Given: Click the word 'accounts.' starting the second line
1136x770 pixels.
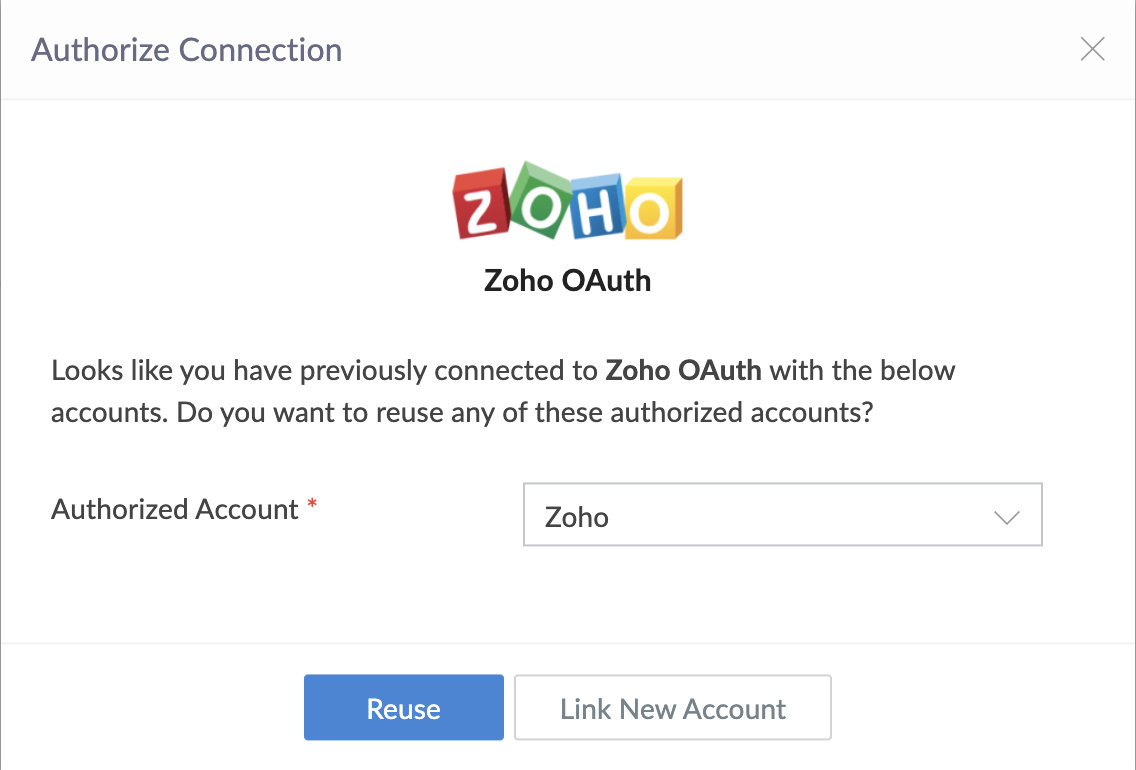Looking at the screenshot, I should (109, 412).
